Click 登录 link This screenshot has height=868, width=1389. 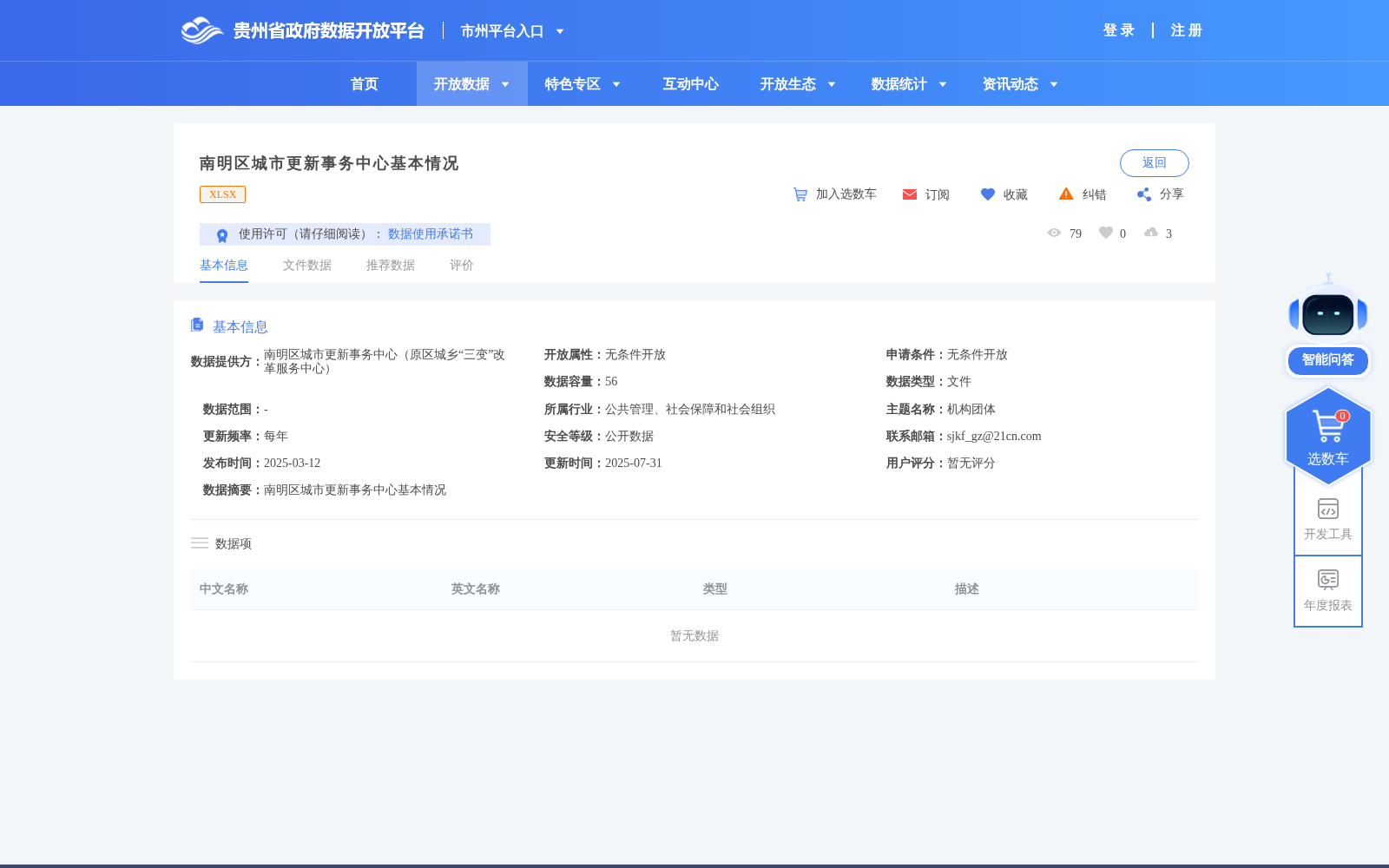click(x=1118, y=30)
